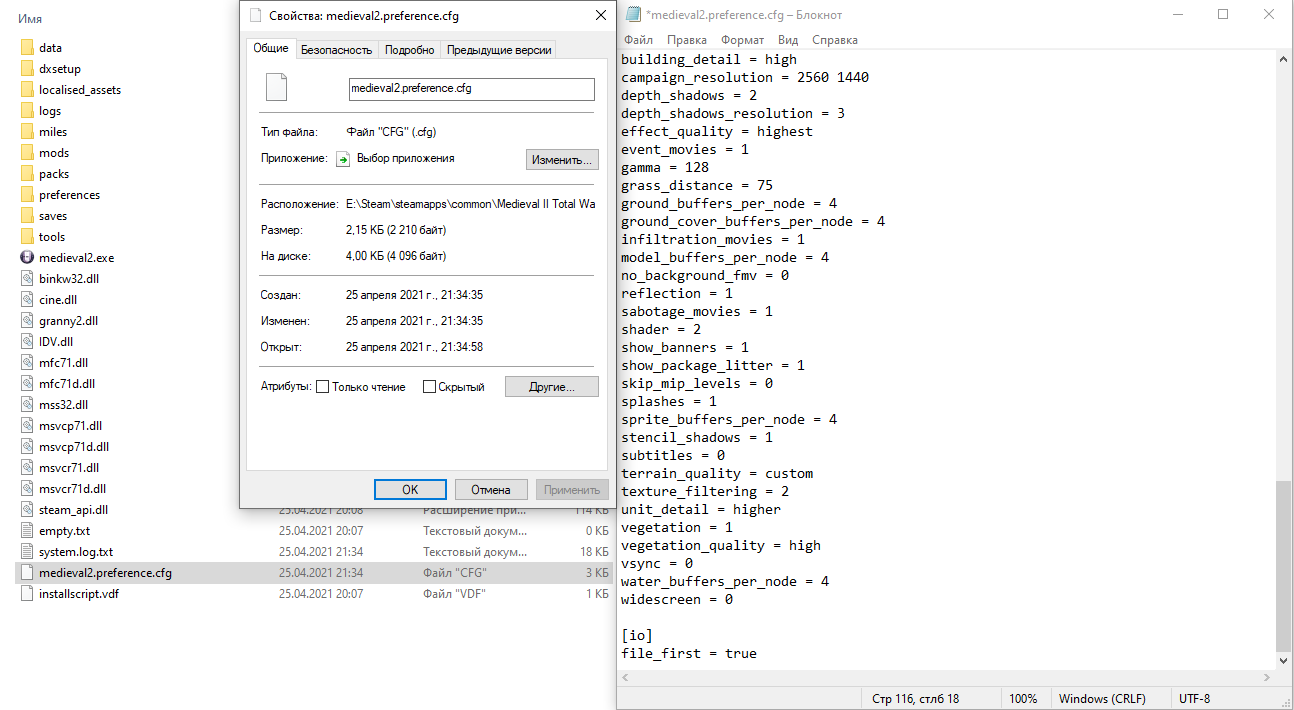Click the medieval2.preference.cfg icon in file list
Image resolution: width=1294 pixels, height=710 pixels.
pos(27,572)
